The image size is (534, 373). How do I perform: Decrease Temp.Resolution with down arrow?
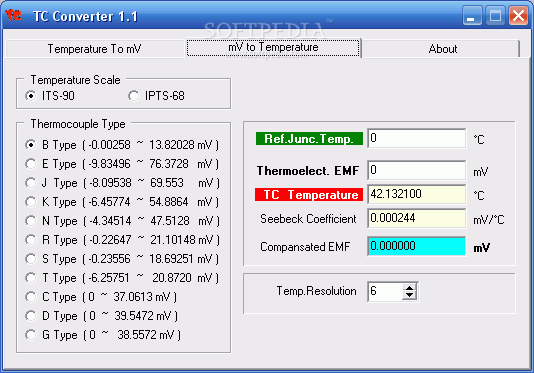point(409,296)
